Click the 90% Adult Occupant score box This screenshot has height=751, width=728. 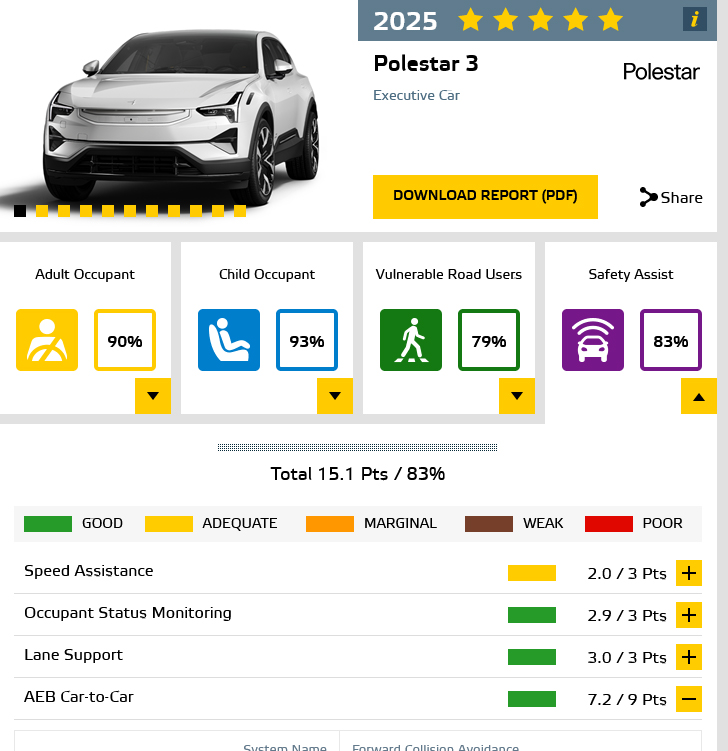tap(125, 340)
